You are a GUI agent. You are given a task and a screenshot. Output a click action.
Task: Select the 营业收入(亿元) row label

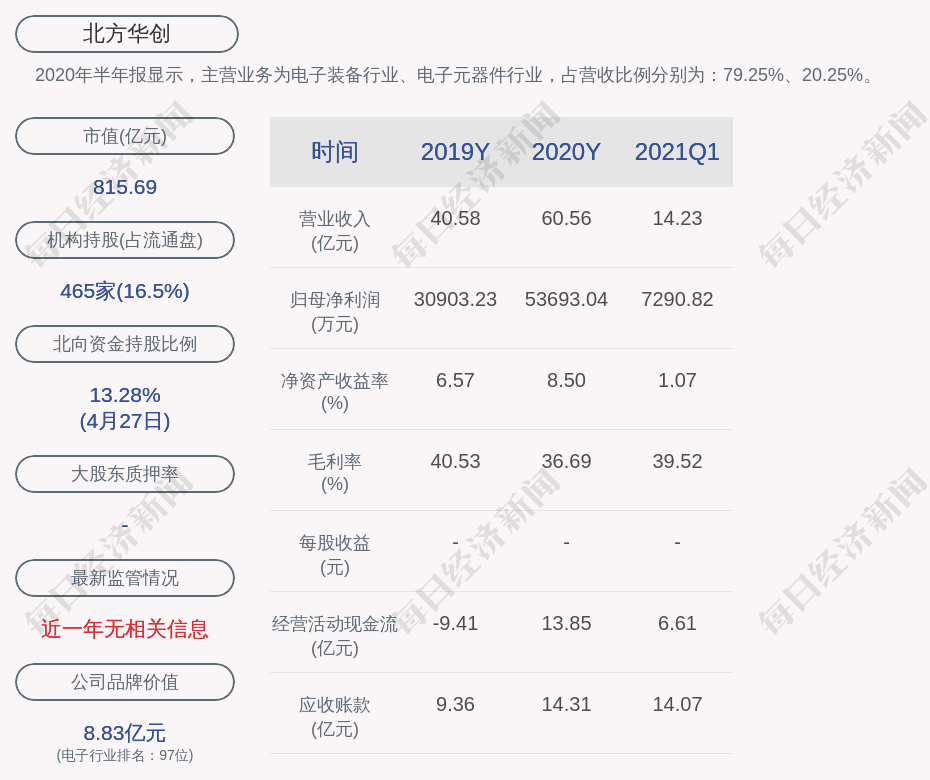(334, 230)
